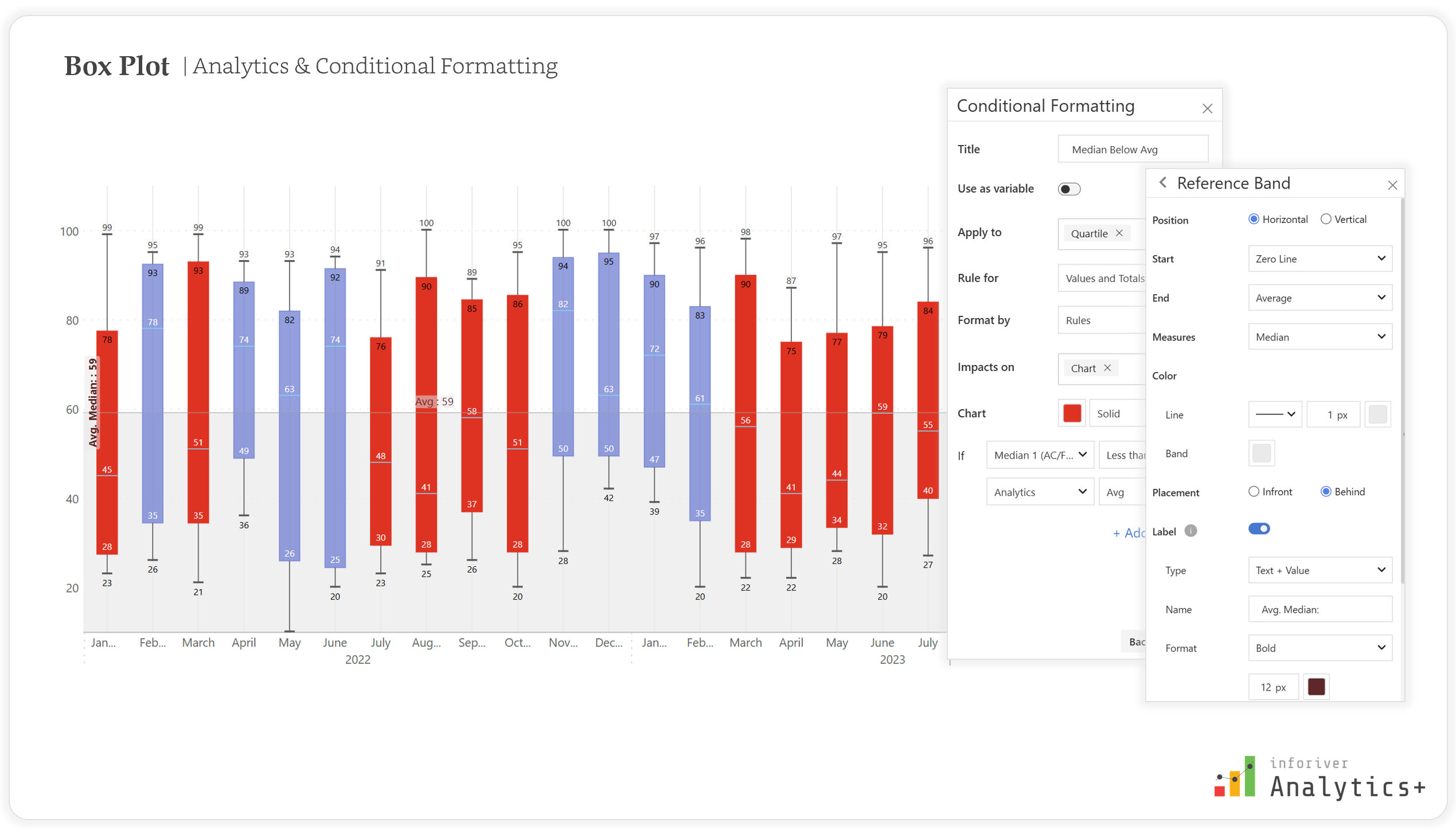Click the Avg: 59 reference label on chart

(x=434, y=402)
